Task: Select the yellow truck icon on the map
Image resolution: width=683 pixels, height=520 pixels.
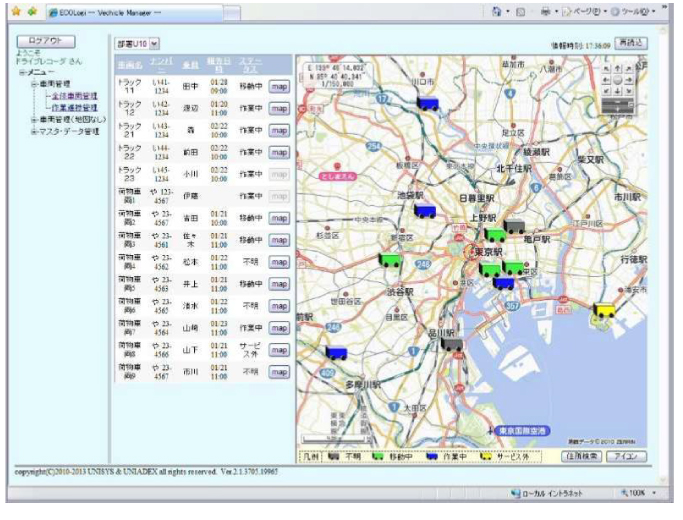Action: click(605, 310)
